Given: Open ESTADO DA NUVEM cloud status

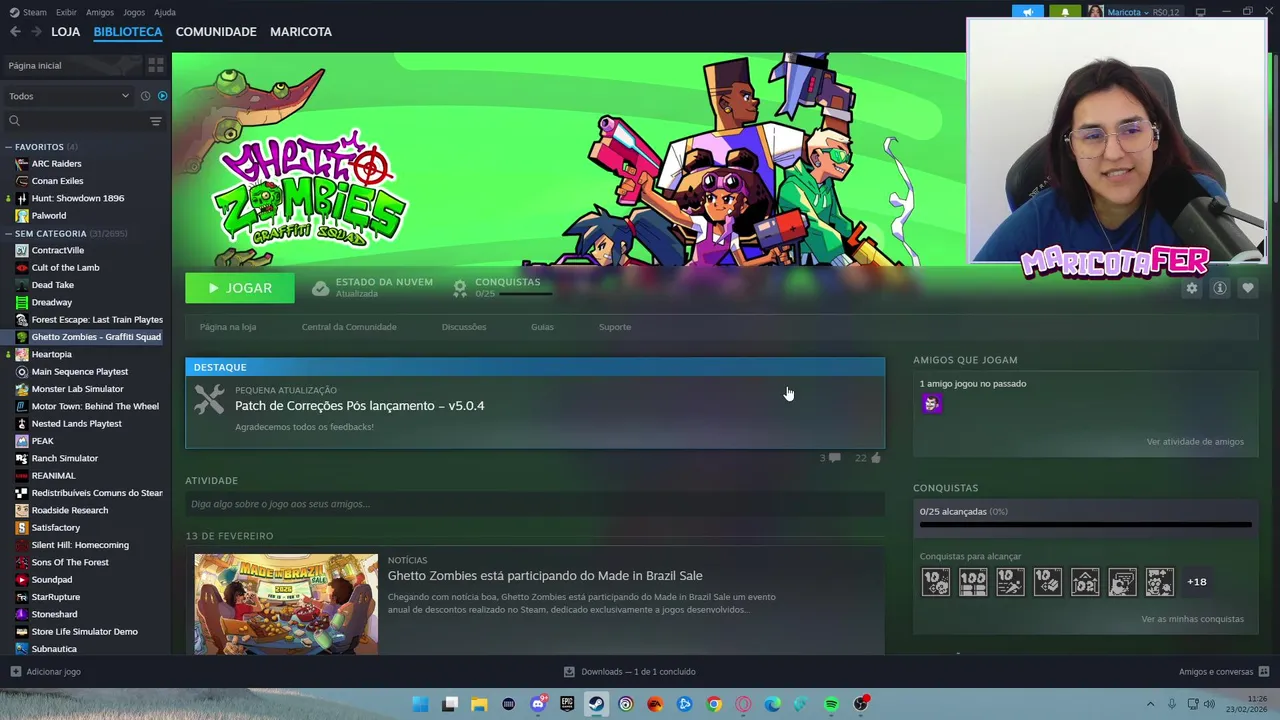Looking at the screenshot, I should pyautogui.click(x=372, y=288).
